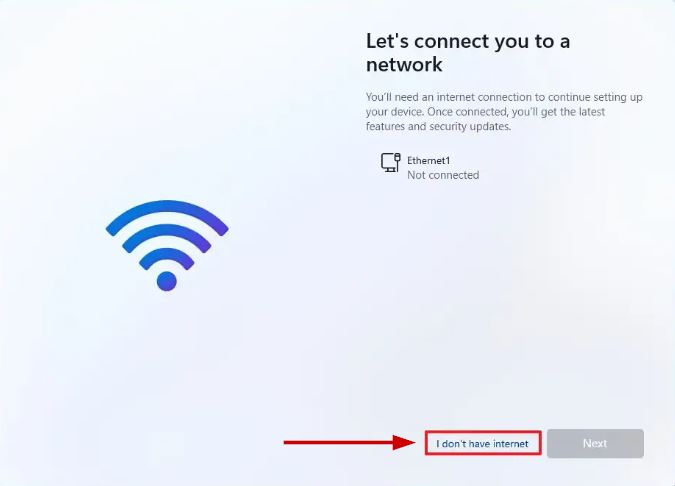Click the smallest inner Wi-Fi arc
Viewport: 675px width, 486px height.
click(167, 255)
